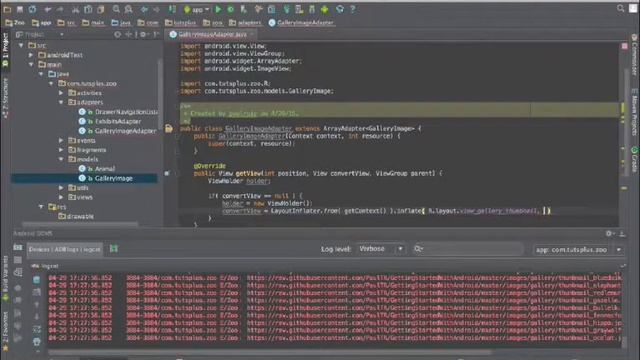Viewport: 640px width, 360px height.
Task: Paste from clipboard using the toolbar icon
Action: coord(101,9)
